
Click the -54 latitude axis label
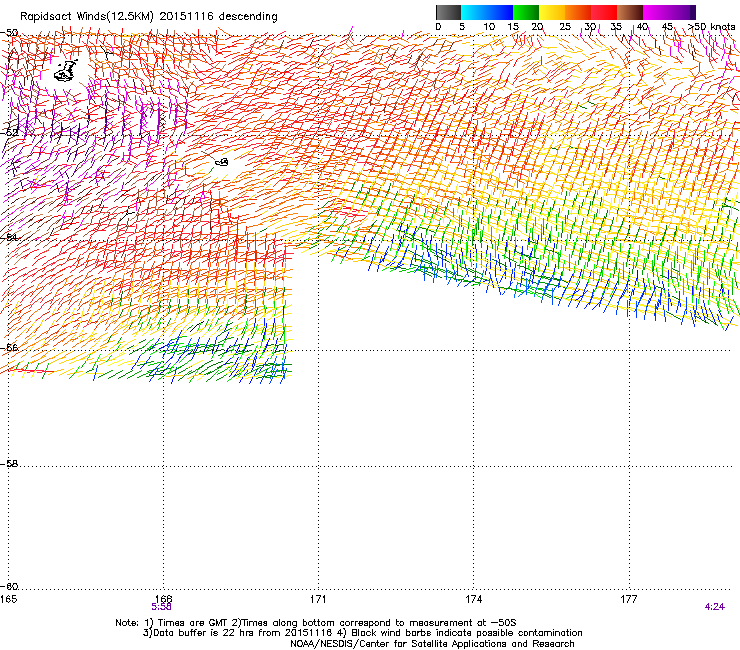coord(9,237)
